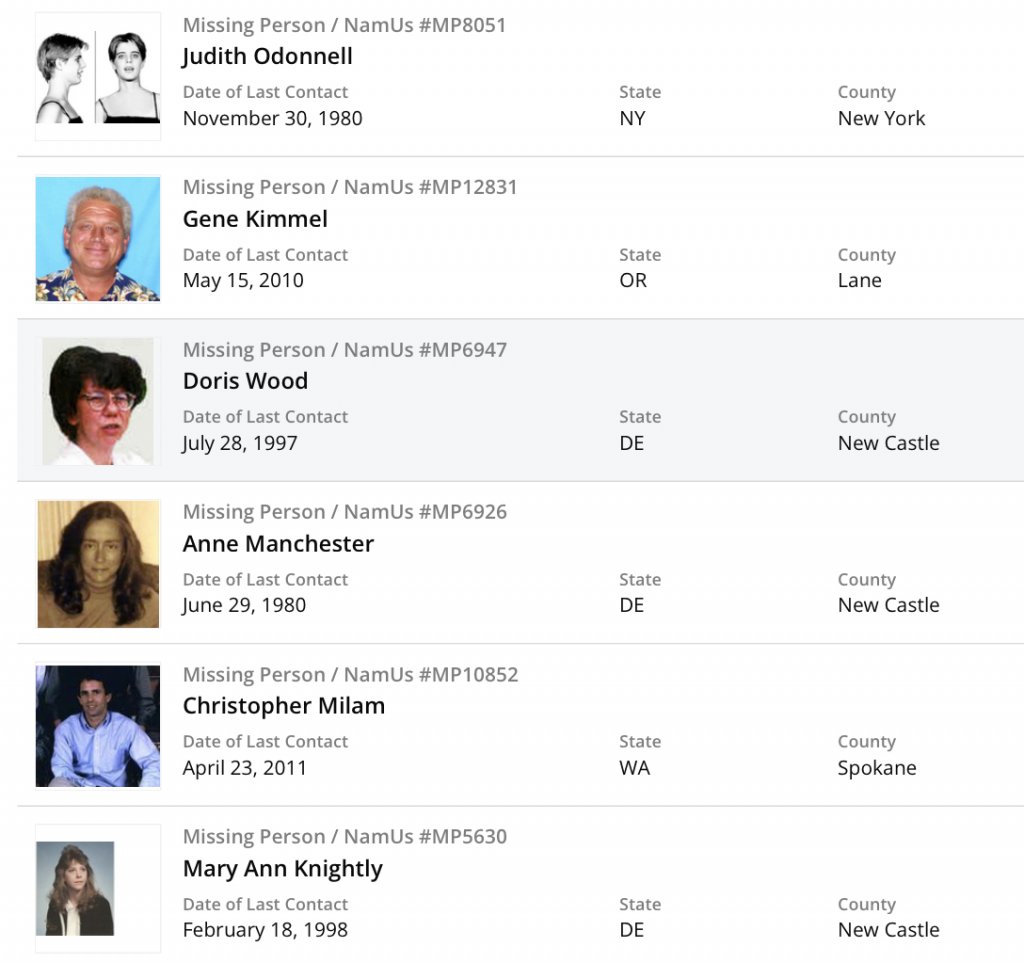Click the Lane county value
Image resolution: width=1024 pixels, height=963 pixels.
tap(860, 280)
